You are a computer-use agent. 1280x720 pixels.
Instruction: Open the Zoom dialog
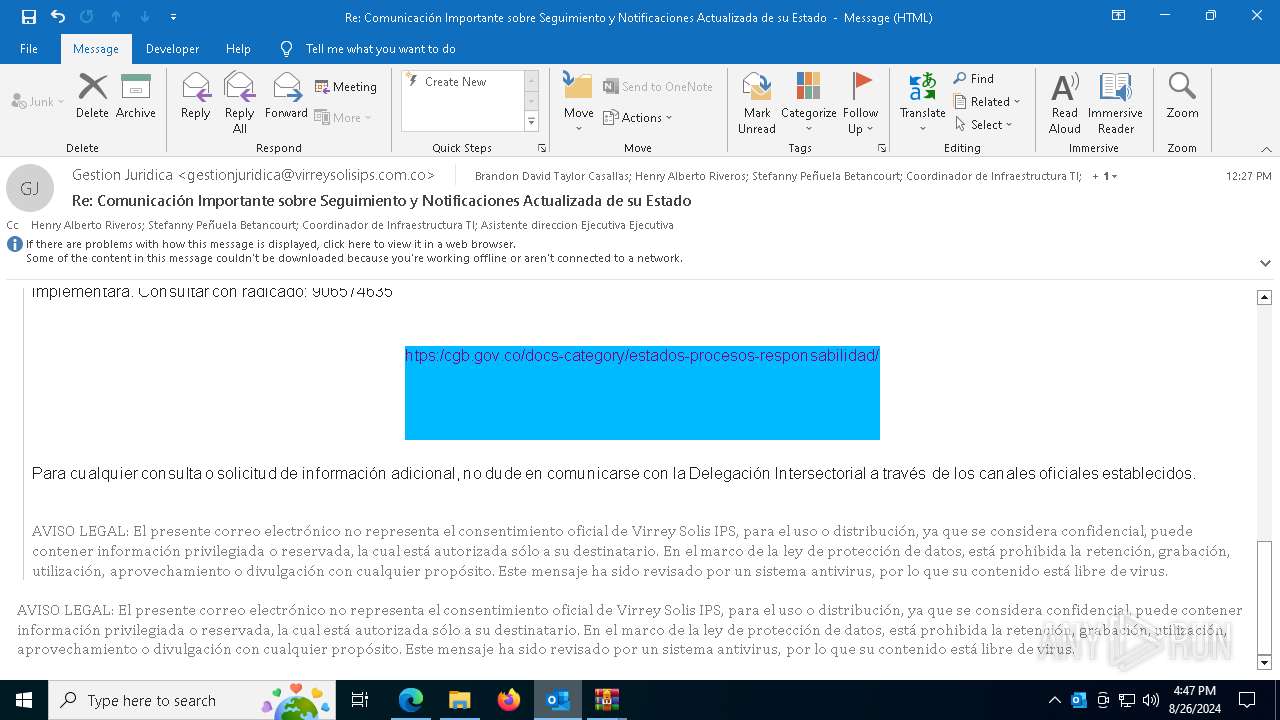click(1182, 97)
